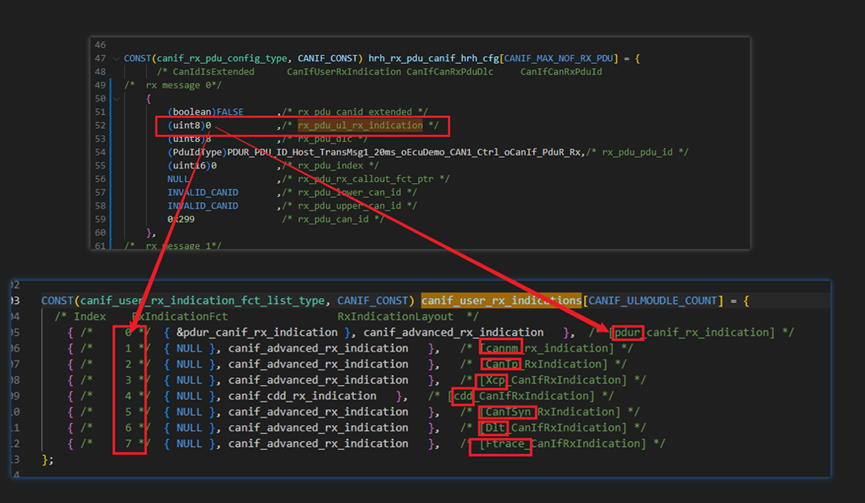The width and height of the screenshot is (865, 503).
Task: Collapse the code fold chevron at line 47
Action: (116, 58)
